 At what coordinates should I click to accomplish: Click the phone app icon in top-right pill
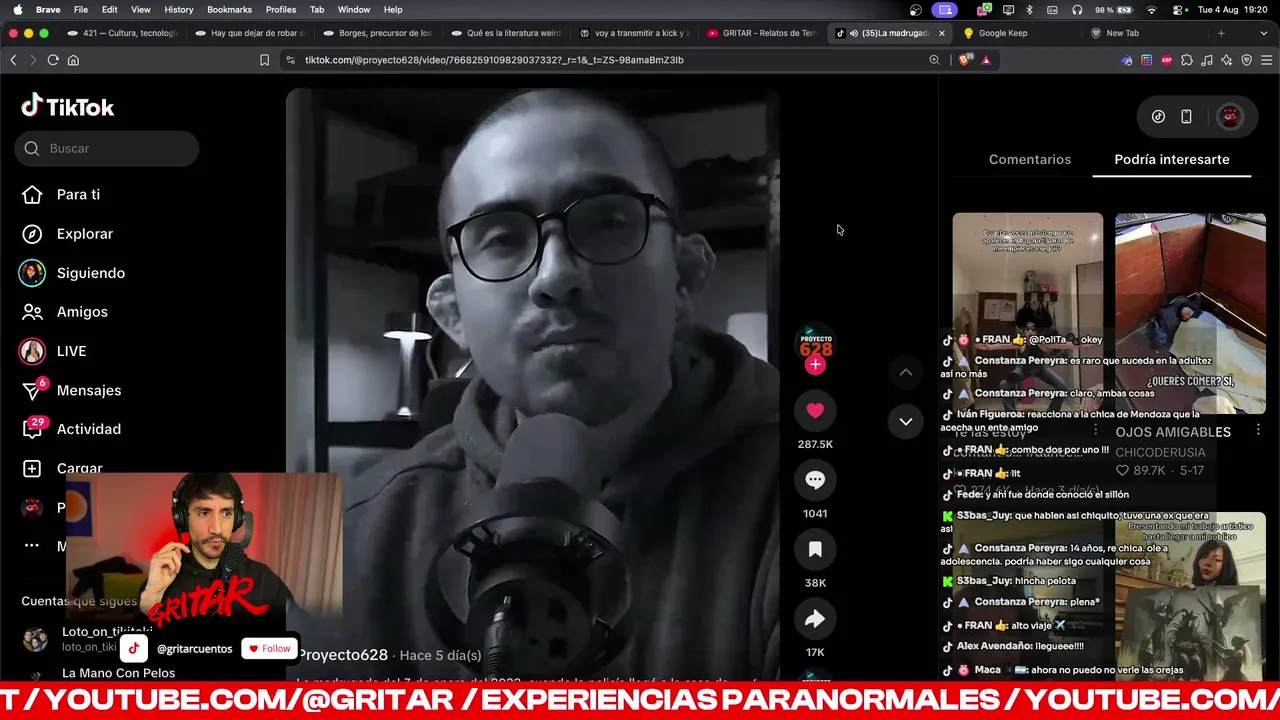click(x=1186, y=116)
